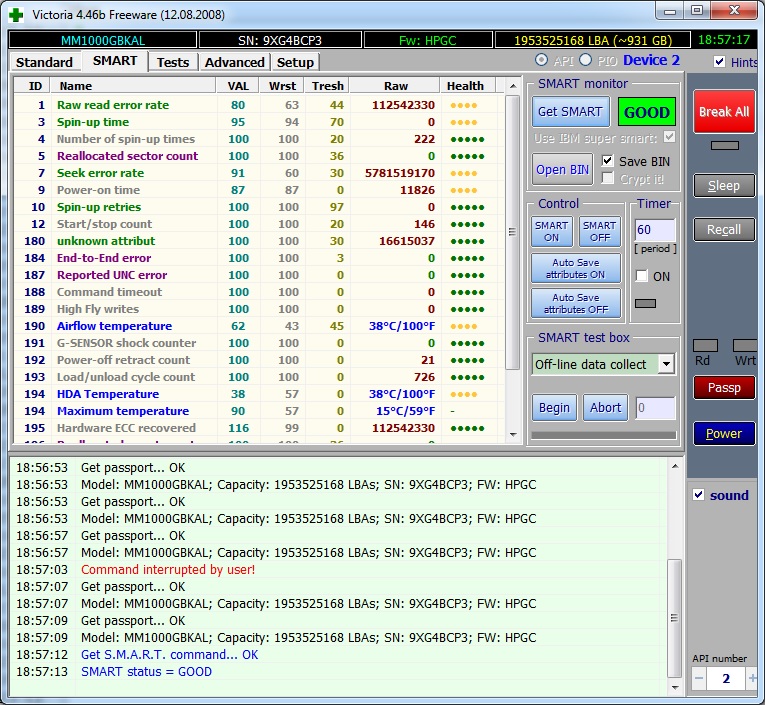Click the Timer period input field
The height and width of the screenshot is (705, 765).
click(655, 229)
